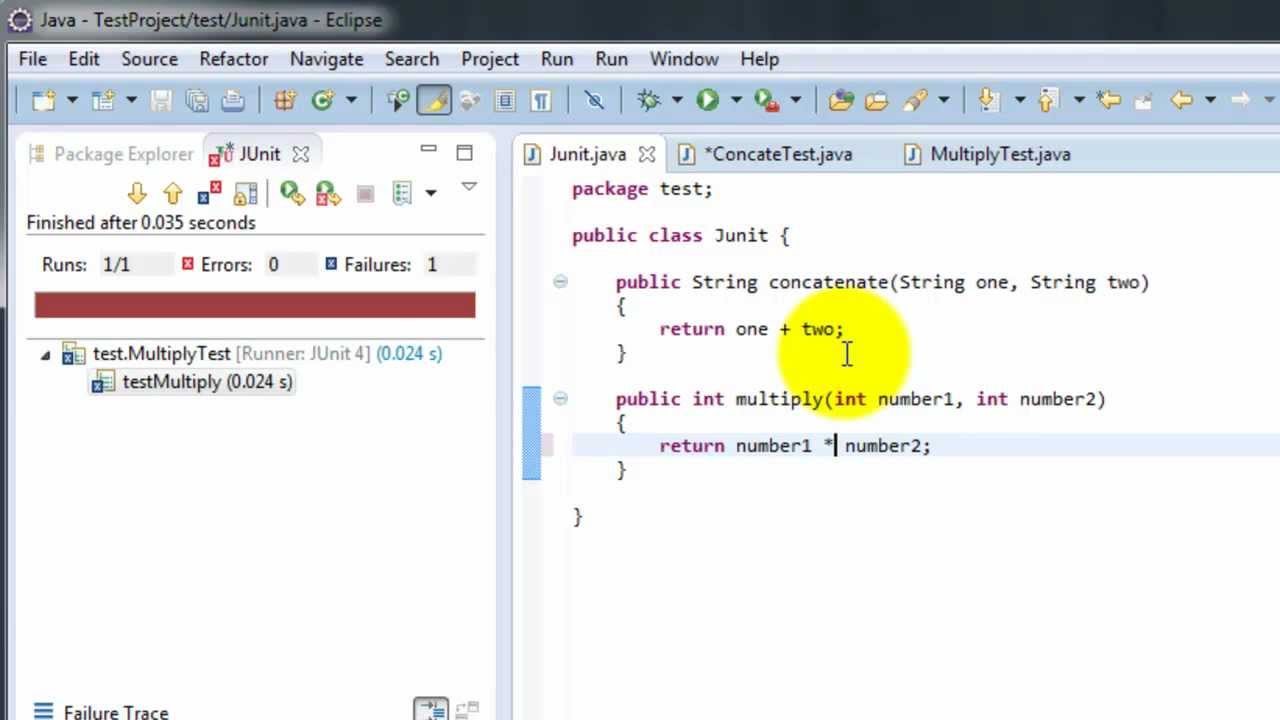Click the New Java Class icon
The height and width of the screenshot is (720, 1280).
pyautogui.click(x=322, y=100)
